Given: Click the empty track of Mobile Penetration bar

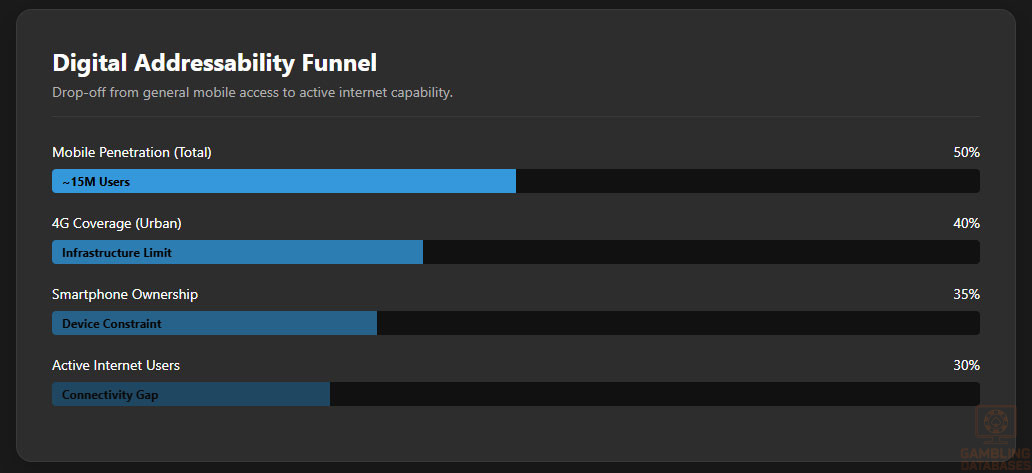Looking at the screenshot, I should (x=747, y=181).
